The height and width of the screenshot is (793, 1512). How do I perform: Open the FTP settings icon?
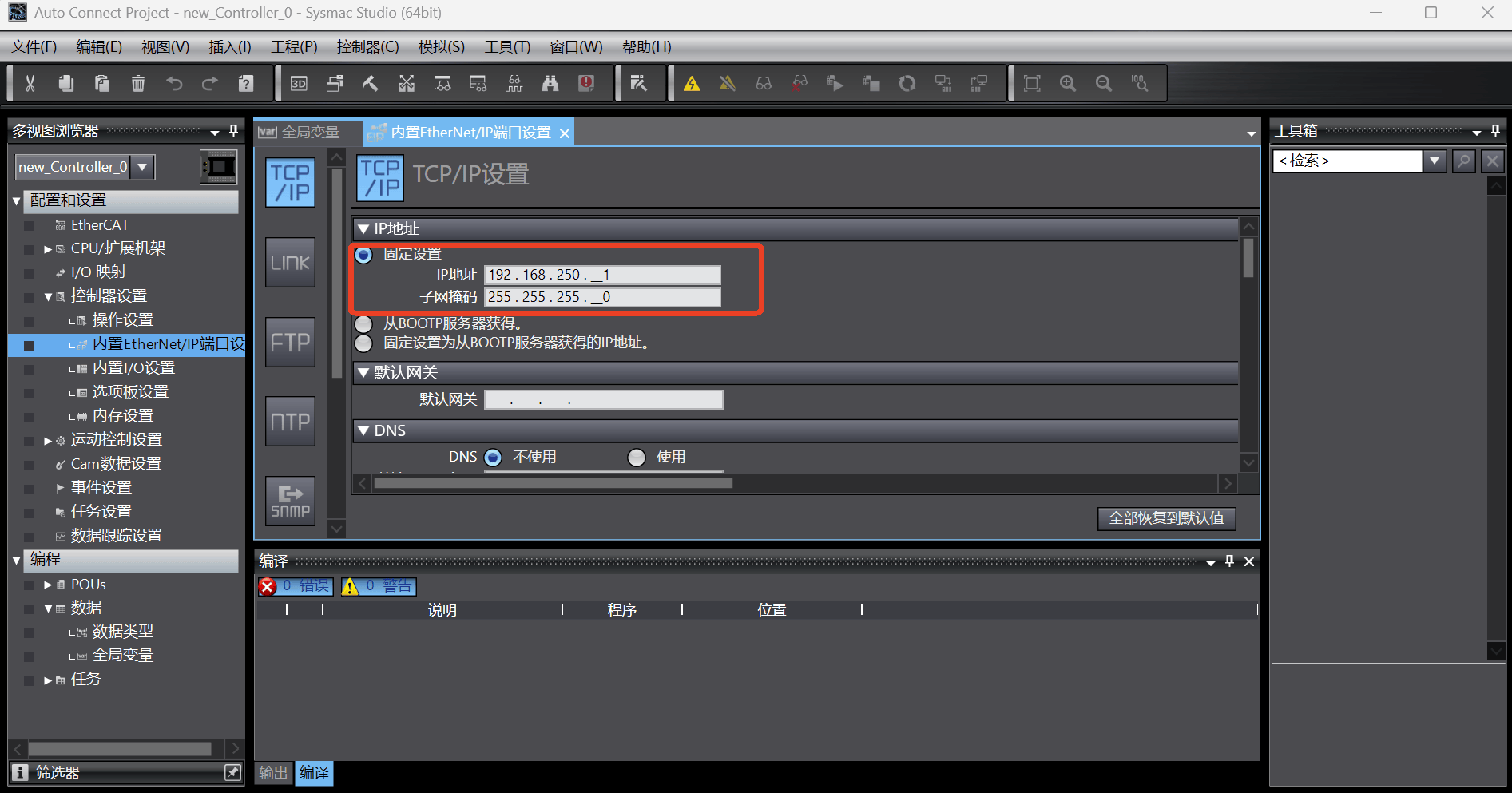click(290, 342)
